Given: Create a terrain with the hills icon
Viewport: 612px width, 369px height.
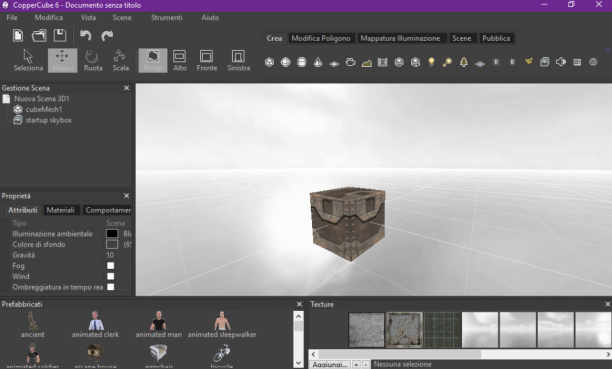Looking at the screenshot, I should [366, 62].
